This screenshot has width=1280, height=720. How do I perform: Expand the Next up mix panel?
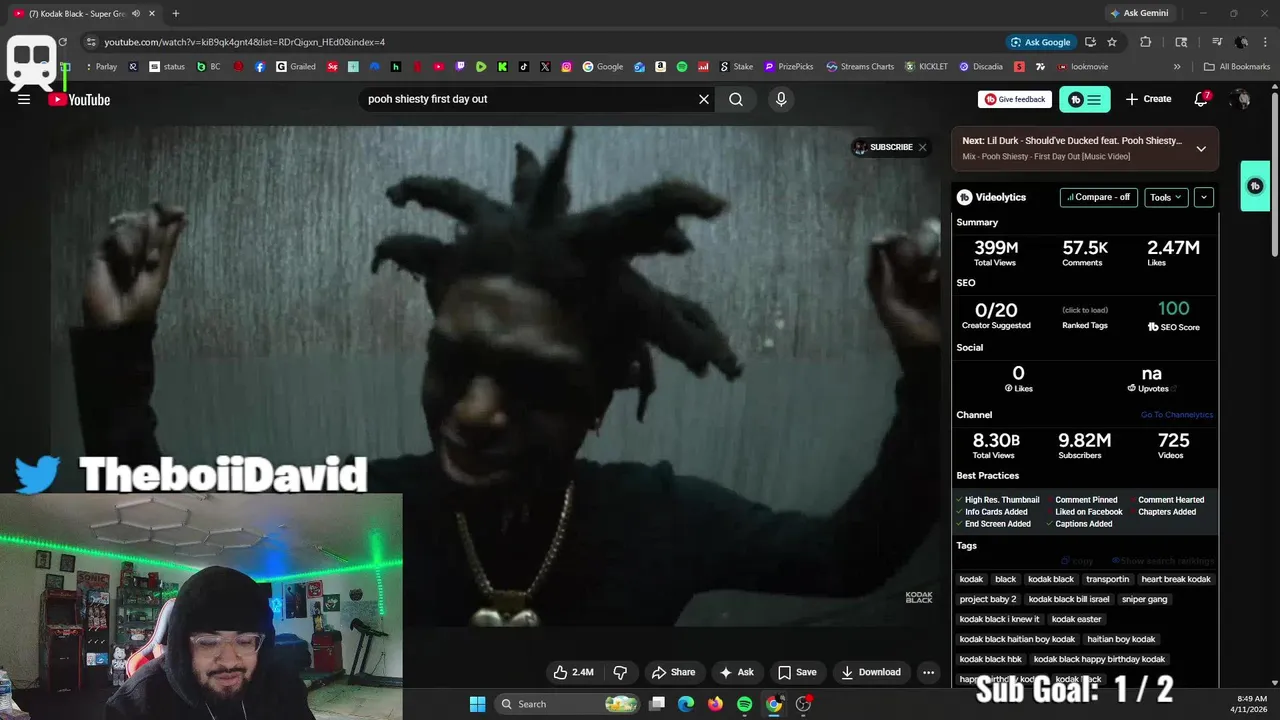click(1201, 148)
